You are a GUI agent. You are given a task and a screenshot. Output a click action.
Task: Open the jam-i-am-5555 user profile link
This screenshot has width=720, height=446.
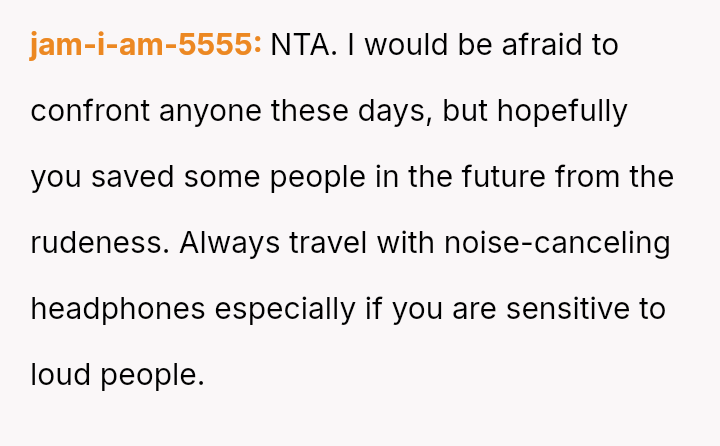pyautogui.click(x=146, y=45)
